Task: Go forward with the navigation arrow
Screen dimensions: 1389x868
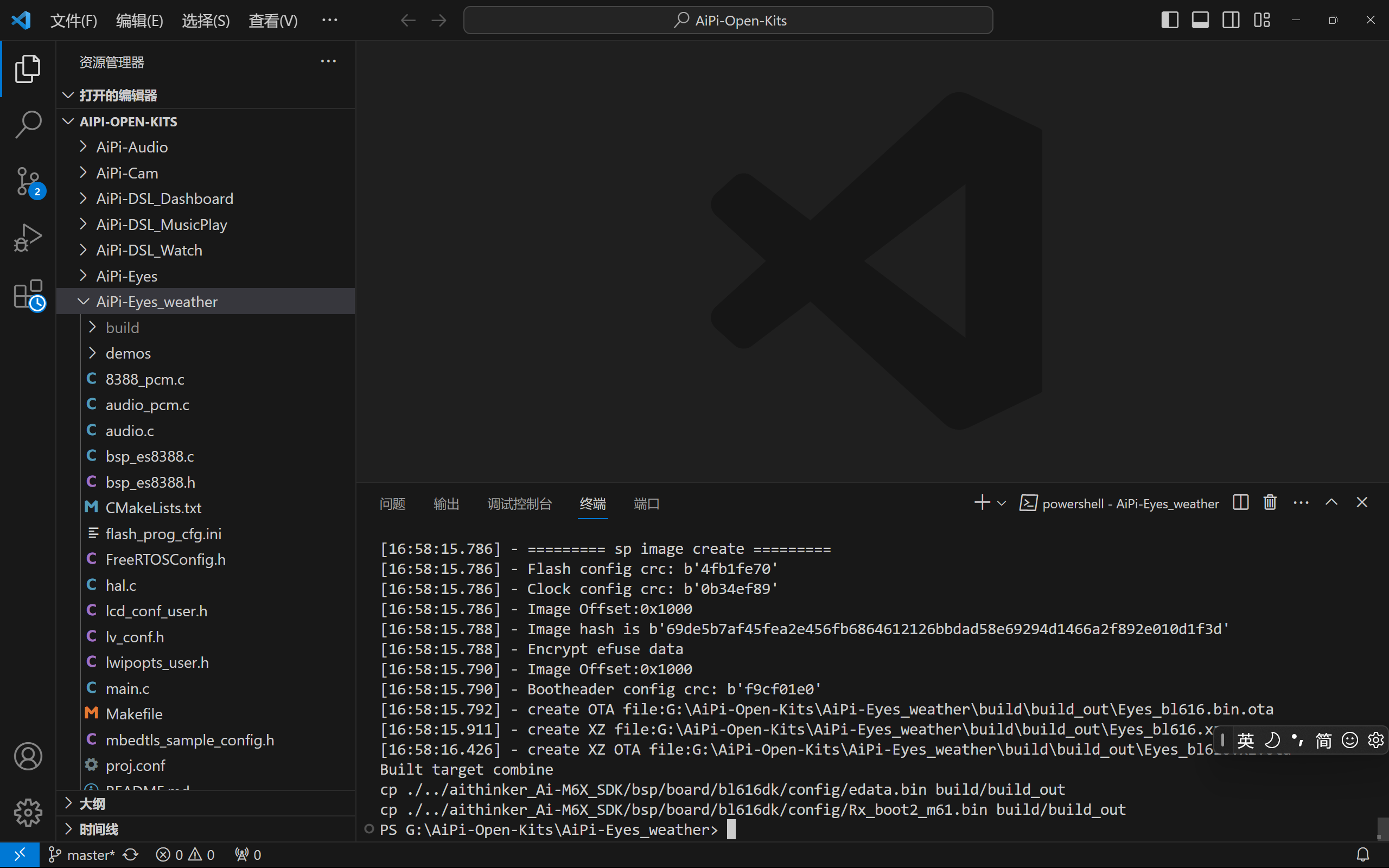Action: 439,21
